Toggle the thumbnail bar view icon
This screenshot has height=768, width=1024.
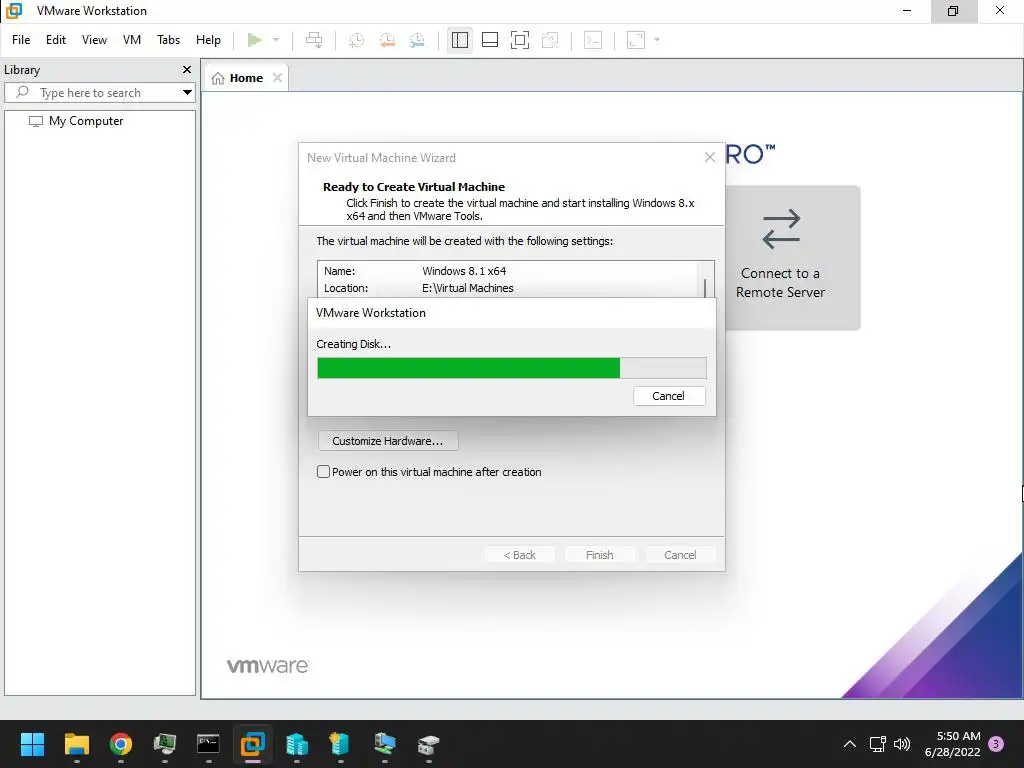(x=490, y=40)
